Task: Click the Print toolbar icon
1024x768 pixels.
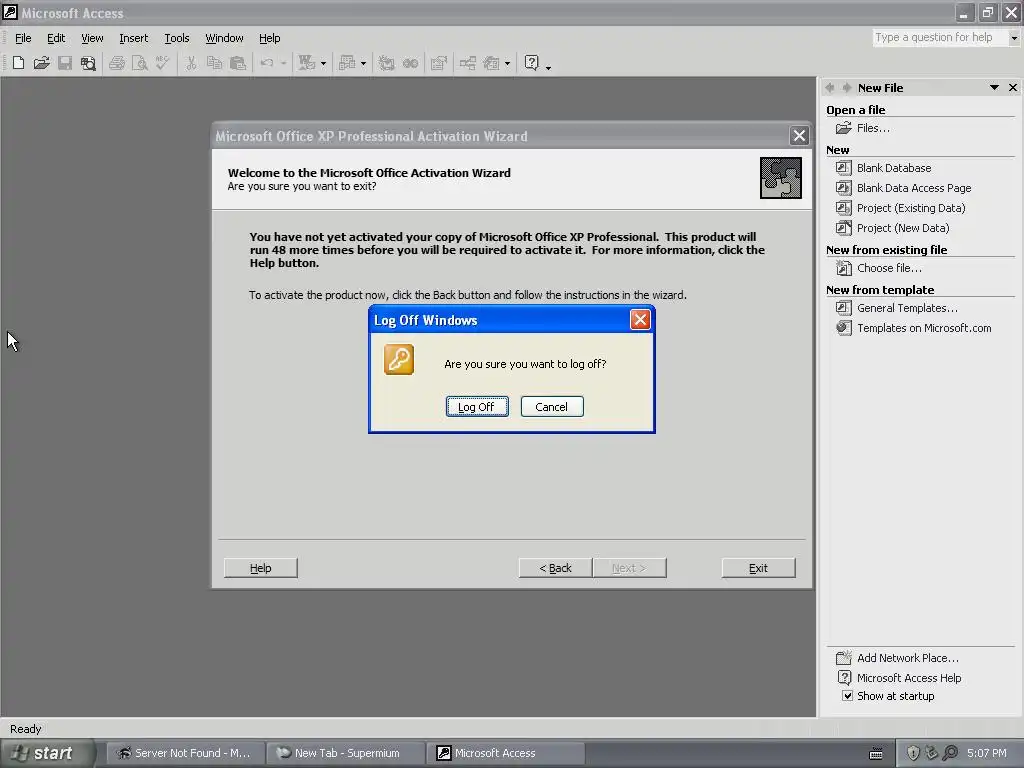Action: pyautogui.click(x=117, y=63)
